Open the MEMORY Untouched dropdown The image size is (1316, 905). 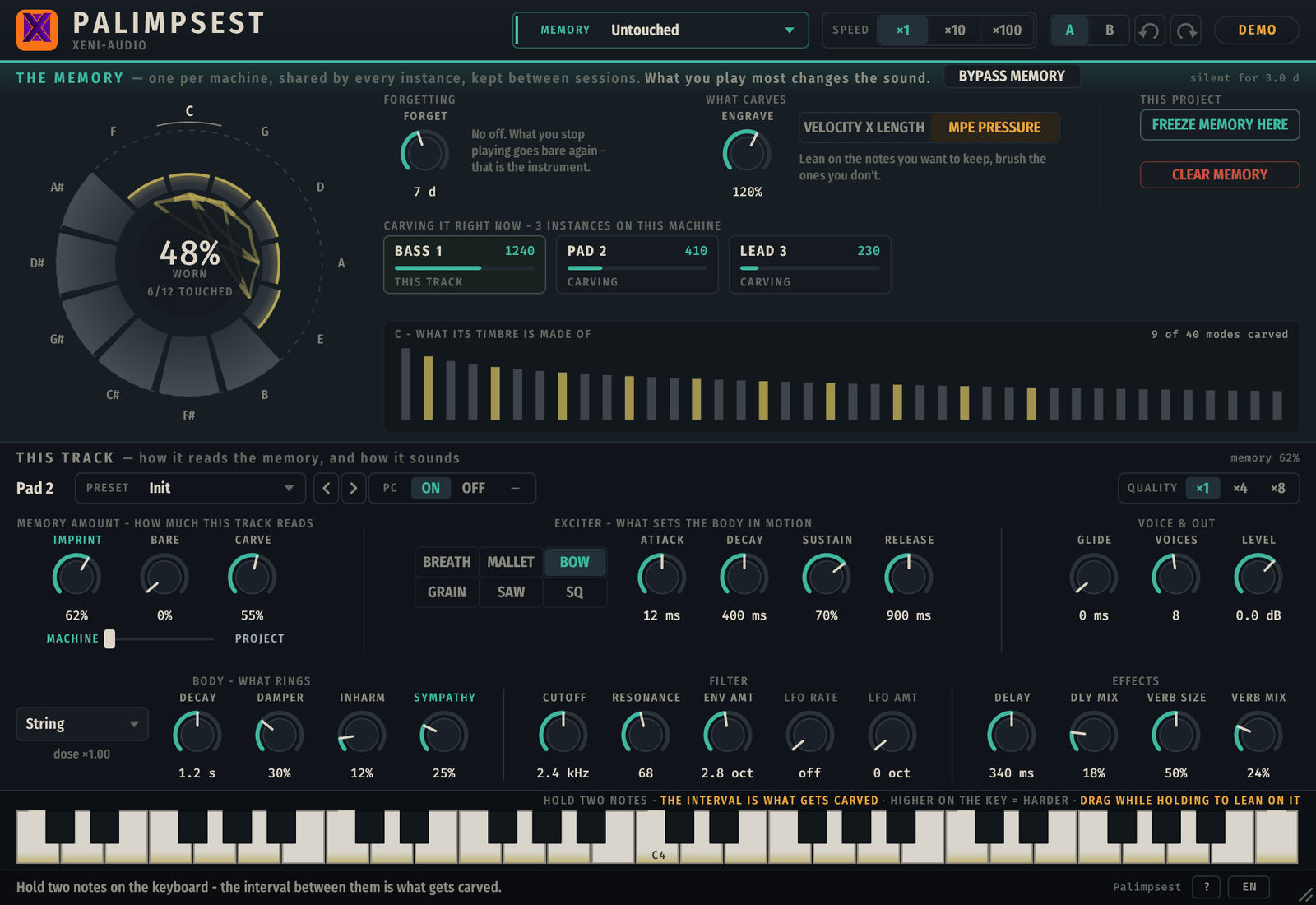660,30
